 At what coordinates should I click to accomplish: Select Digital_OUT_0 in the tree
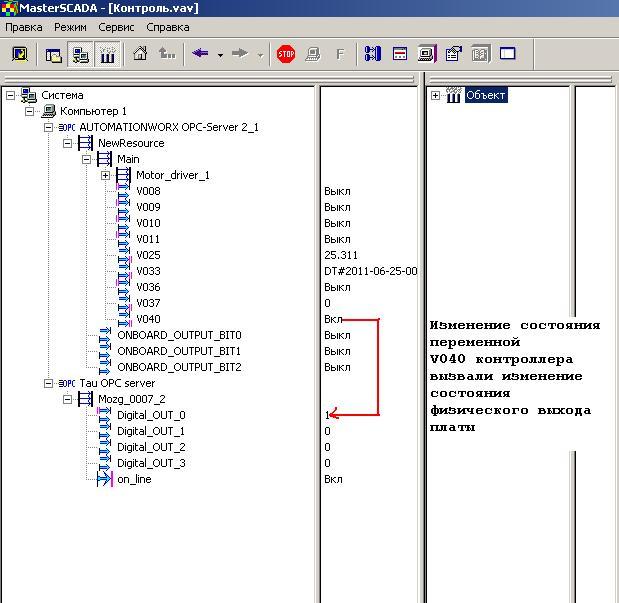point(151,416)
